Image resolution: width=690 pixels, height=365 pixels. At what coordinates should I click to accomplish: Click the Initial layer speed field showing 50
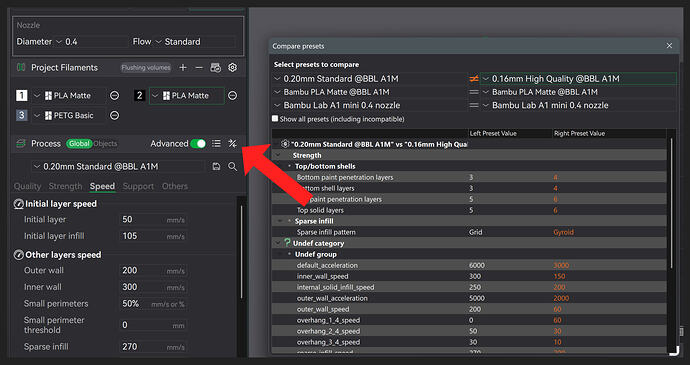pyautogui.click(x=153, y=220)
